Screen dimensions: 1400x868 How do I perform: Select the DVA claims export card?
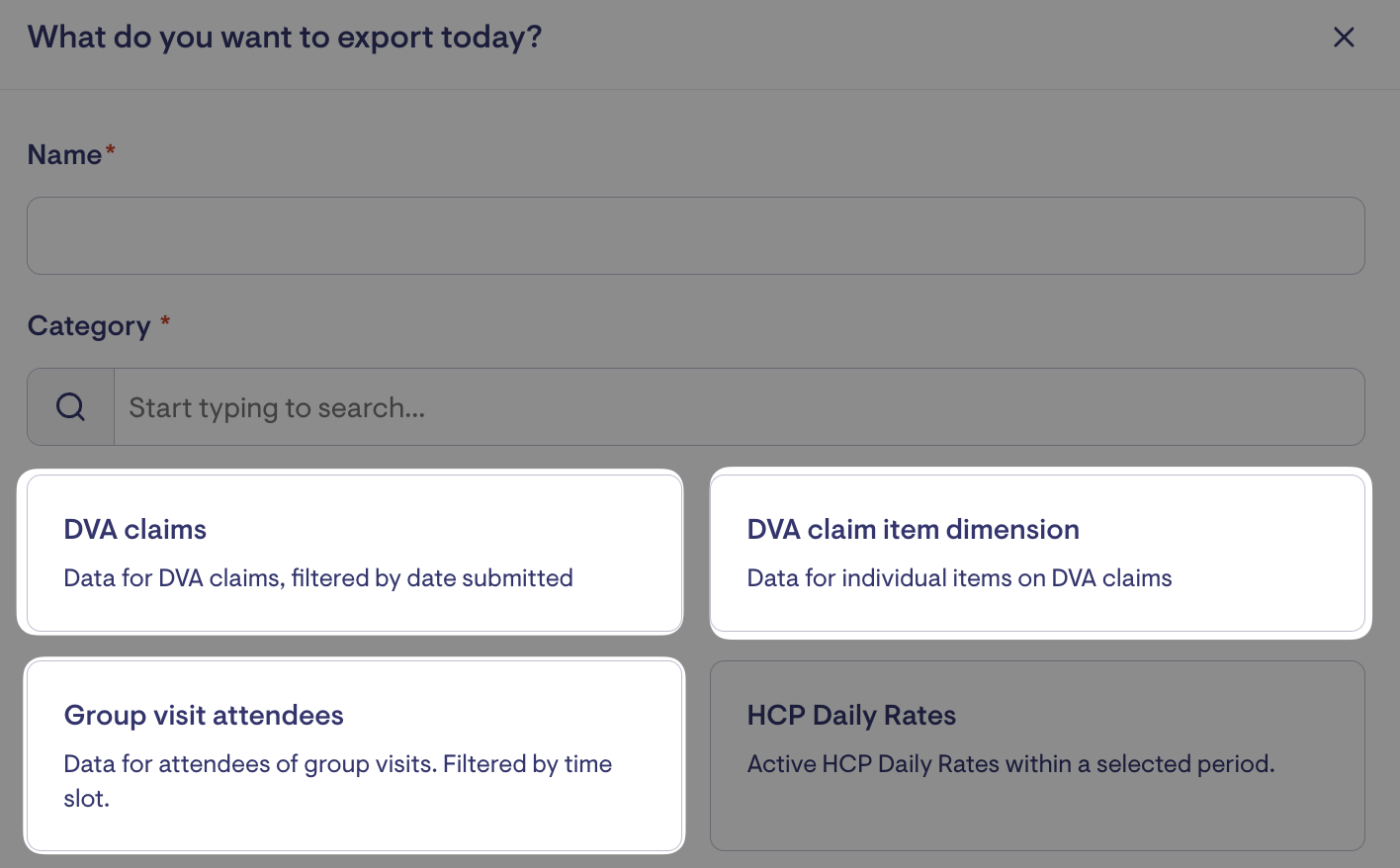click(x=355, y=554)
